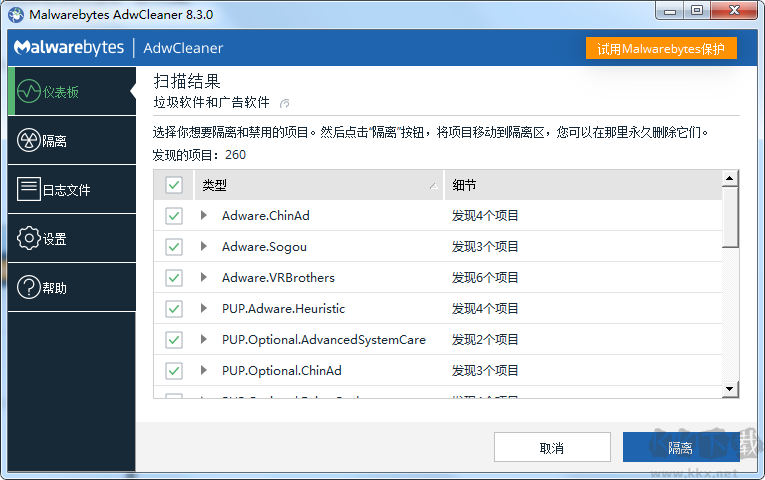Click the scrollbar up arrow

pos(730,178)
